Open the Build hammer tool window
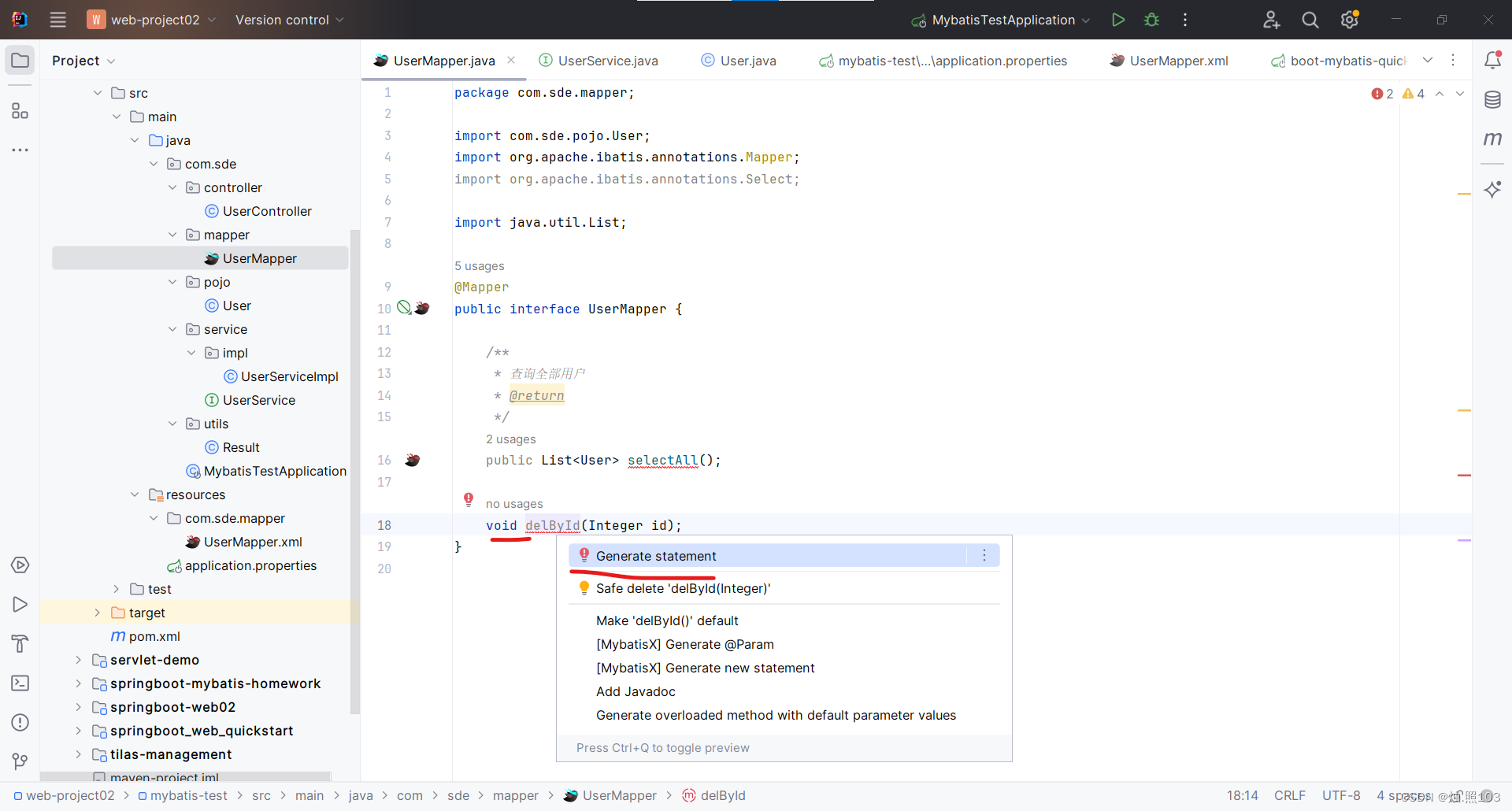 20,644
